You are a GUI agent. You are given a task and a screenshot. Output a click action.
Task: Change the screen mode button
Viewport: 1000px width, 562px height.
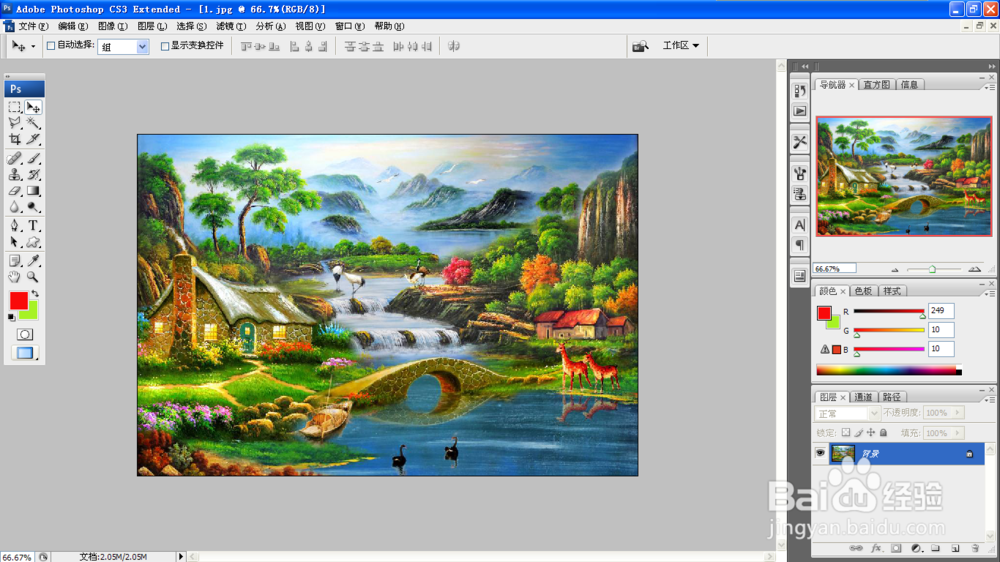click(x=25, y=353)
